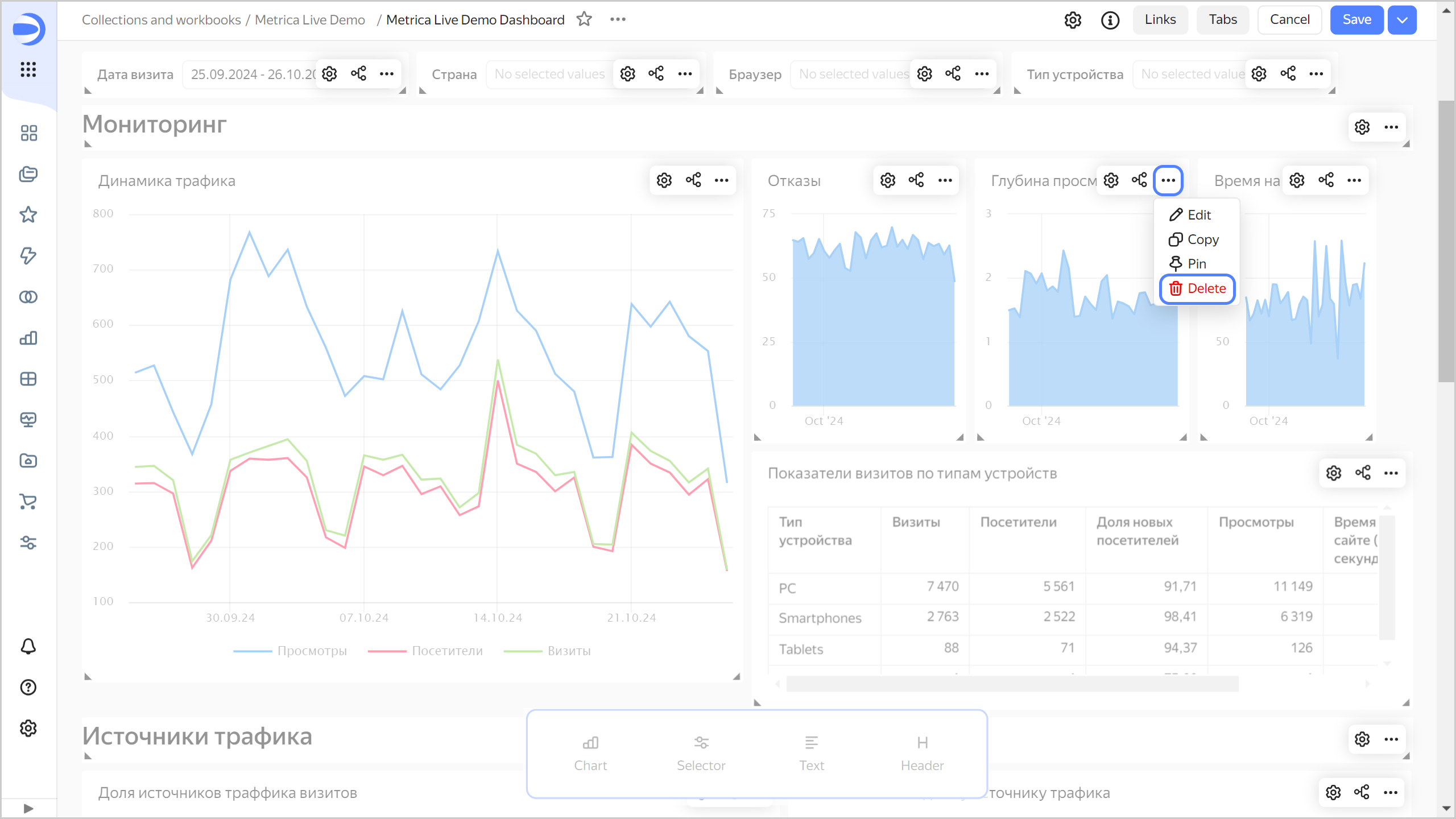This screenshot has height=819, width=1456.
Task: Click links icon on Отказы widget
Action: point(916,180)
